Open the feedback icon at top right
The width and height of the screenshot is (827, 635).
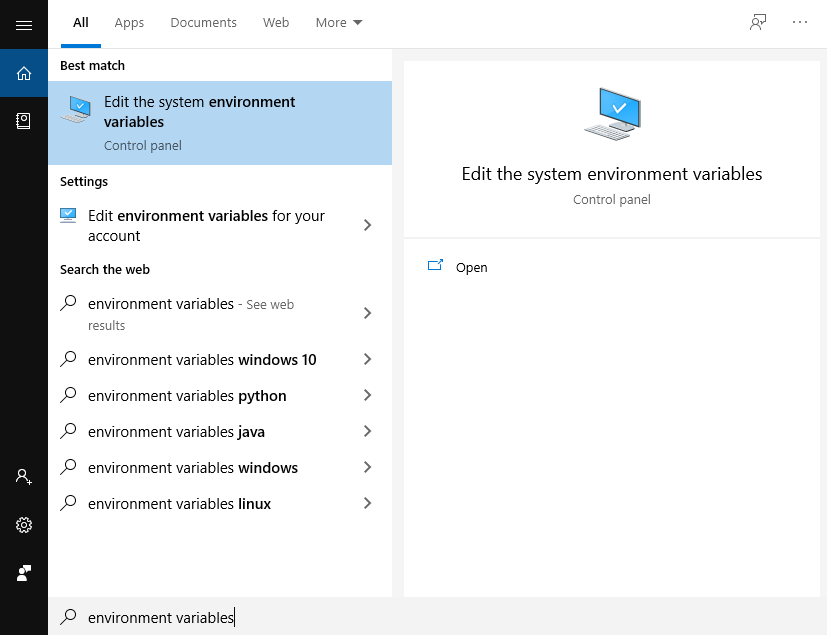[x=758, y=22]
